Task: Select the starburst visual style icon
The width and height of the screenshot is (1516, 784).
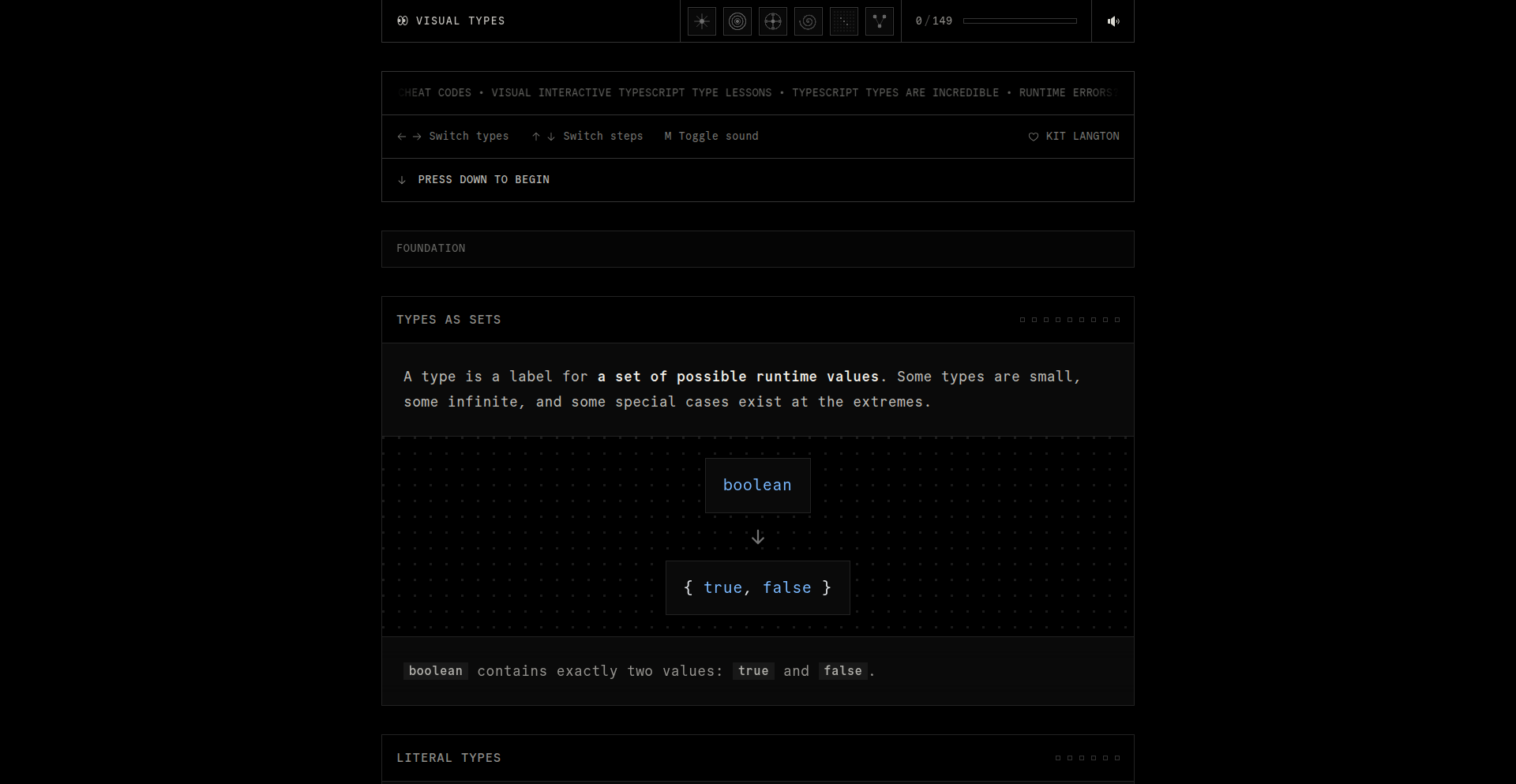Action: [701, 21]
